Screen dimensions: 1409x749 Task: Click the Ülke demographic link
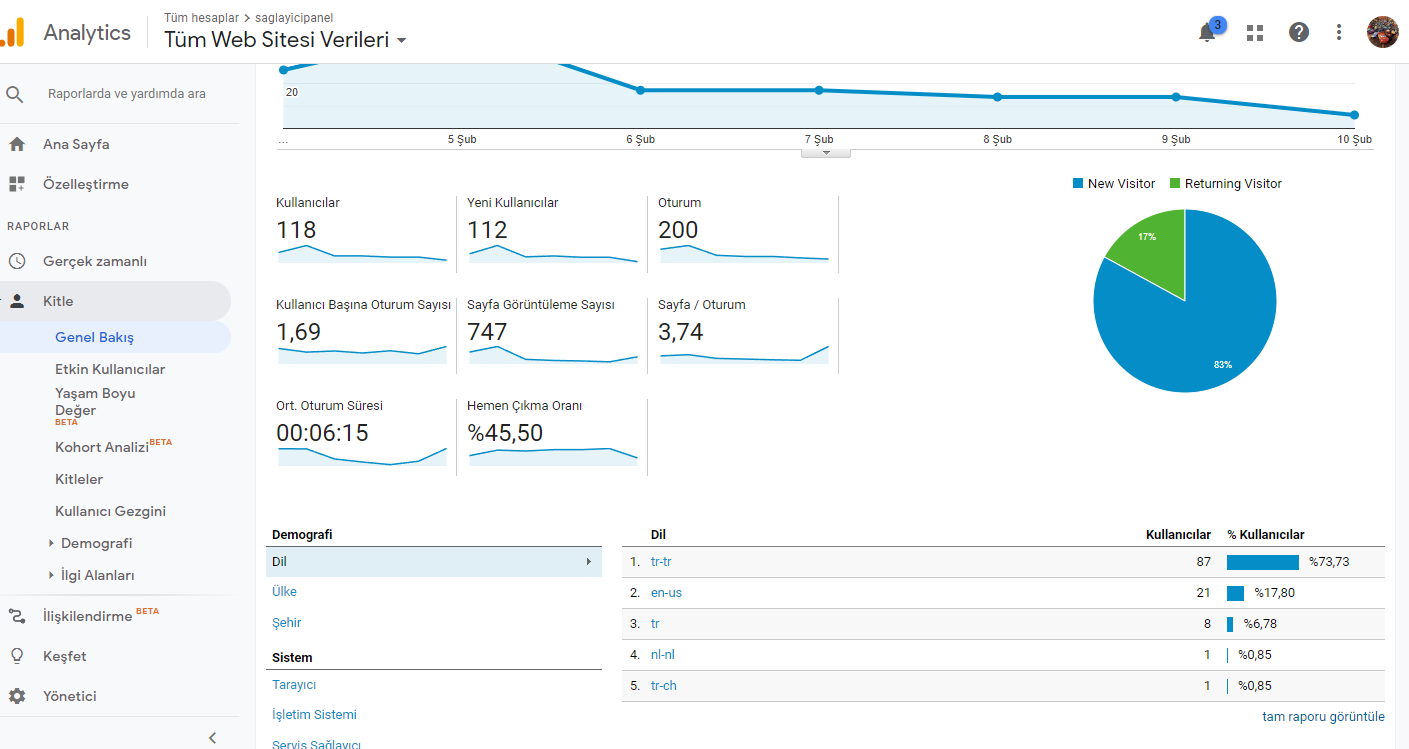tap(284, 591)
